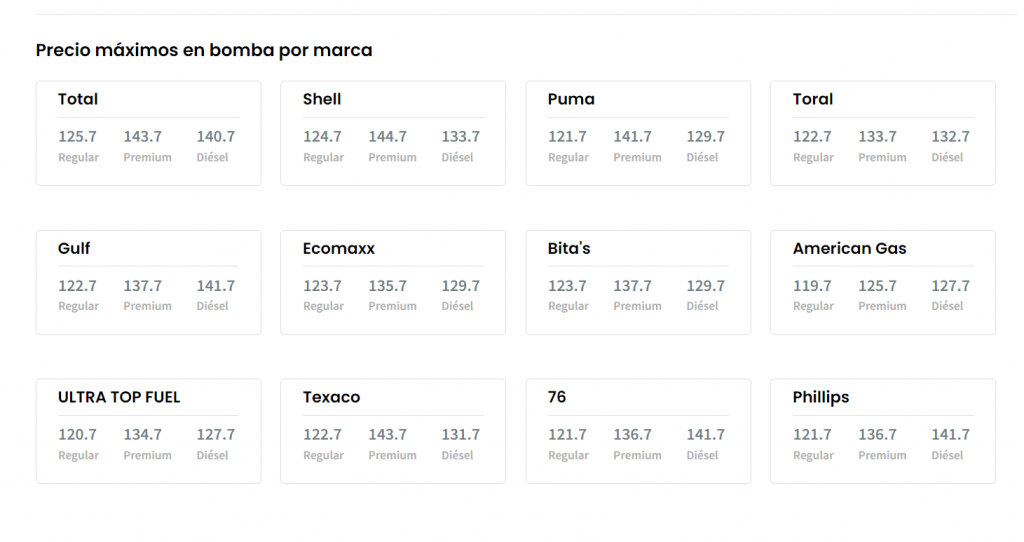Click the 76 brand card title
Viewport: 1024px width, 542px height.
557,397
